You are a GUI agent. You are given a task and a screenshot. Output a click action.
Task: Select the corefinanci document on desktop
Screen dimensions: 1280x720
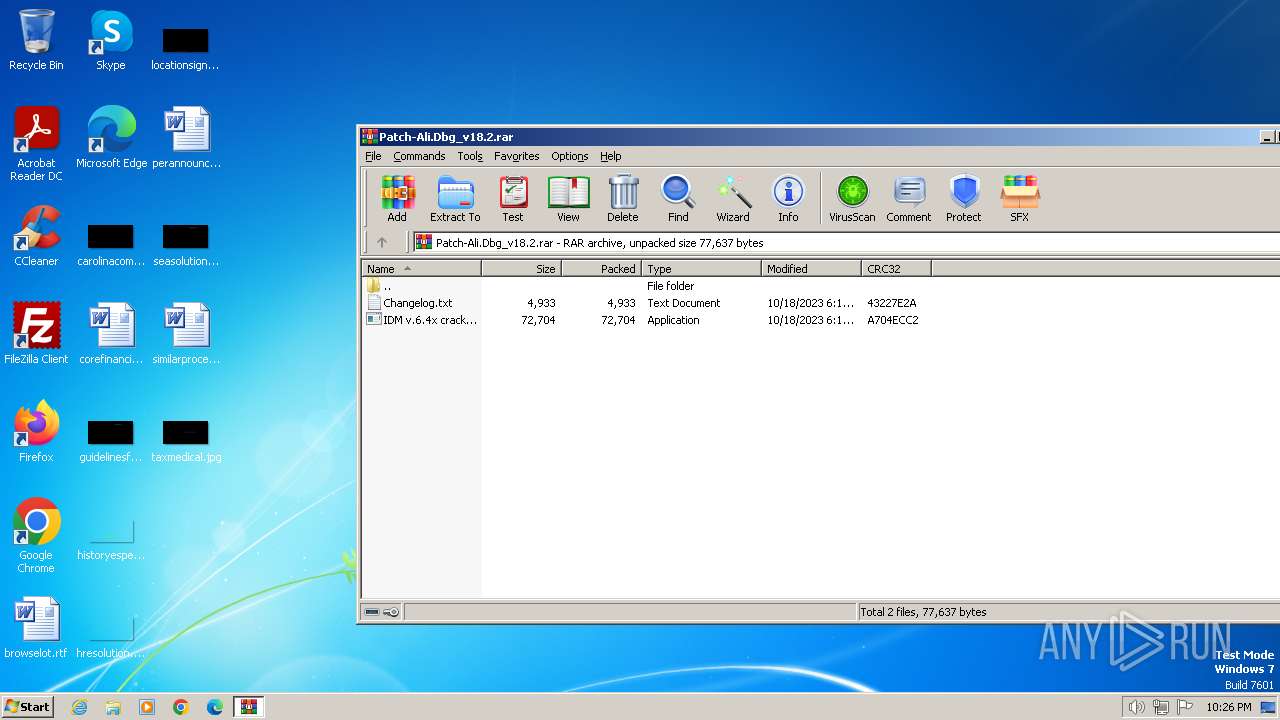point(111,334)
